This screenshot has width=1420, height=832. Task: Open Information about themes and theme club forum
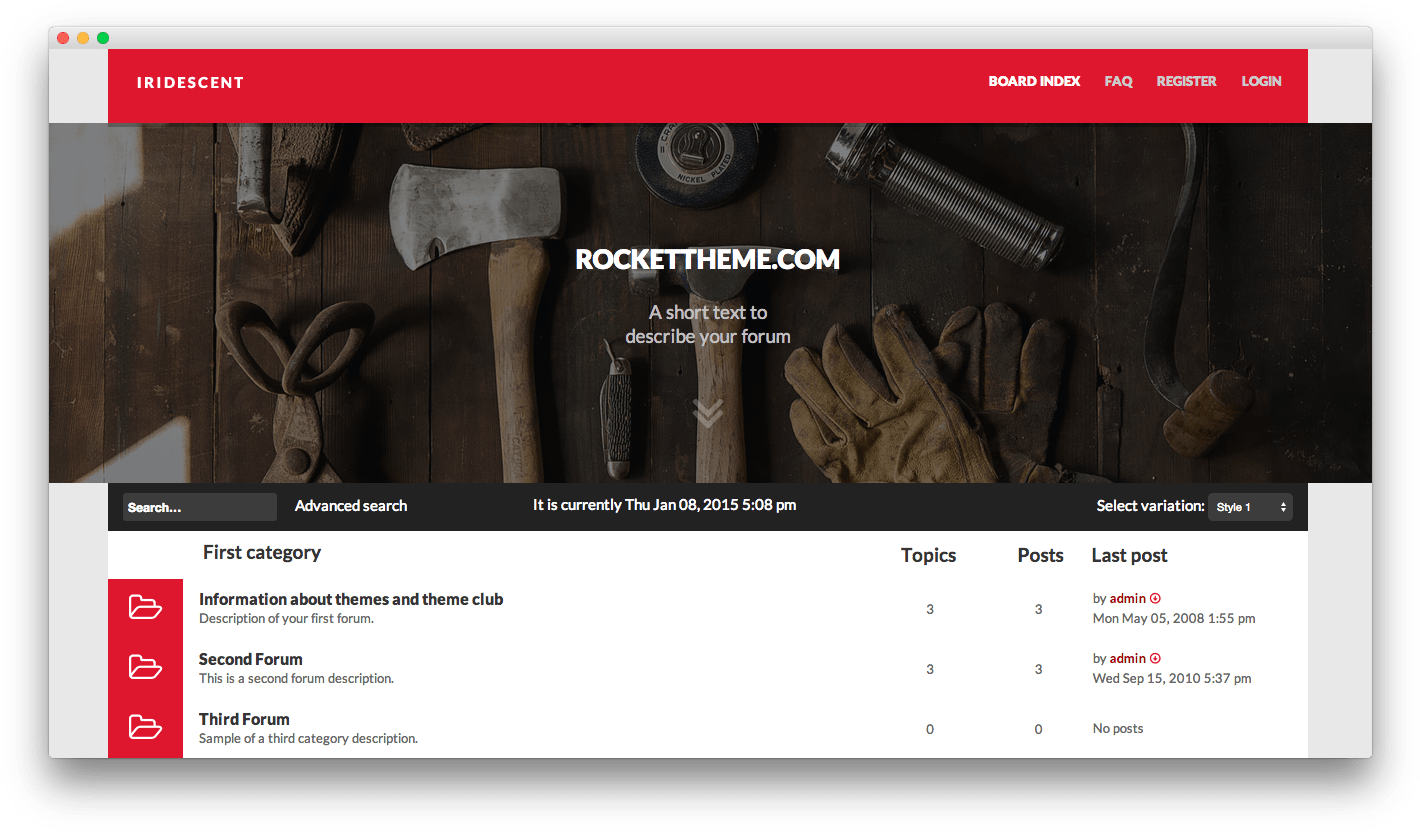coord(351,599)
